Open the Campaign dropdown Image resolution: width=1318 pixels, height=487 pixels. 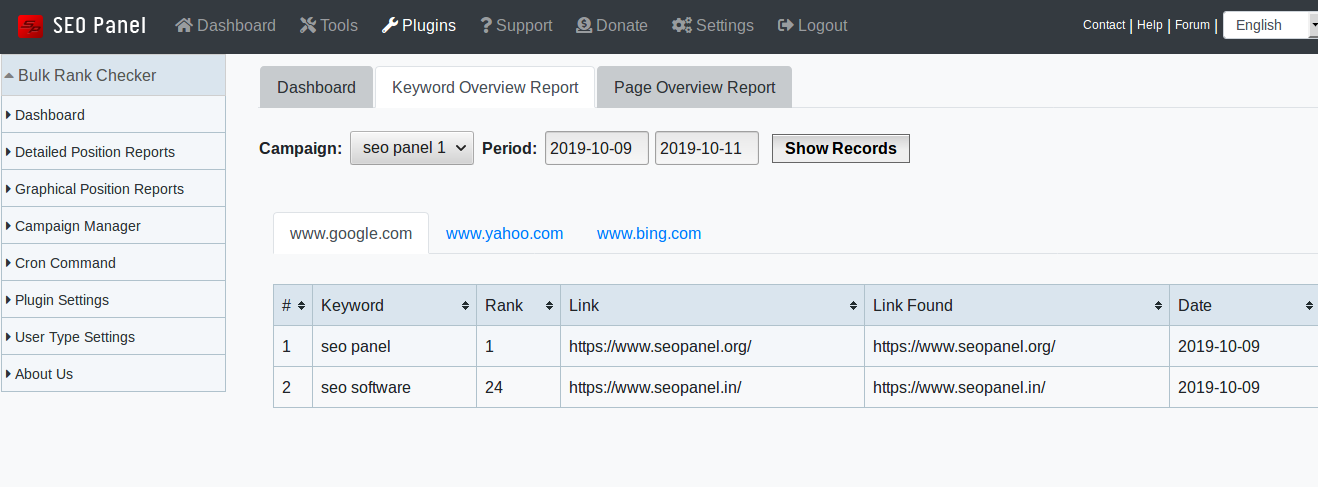tap(412, 148)
